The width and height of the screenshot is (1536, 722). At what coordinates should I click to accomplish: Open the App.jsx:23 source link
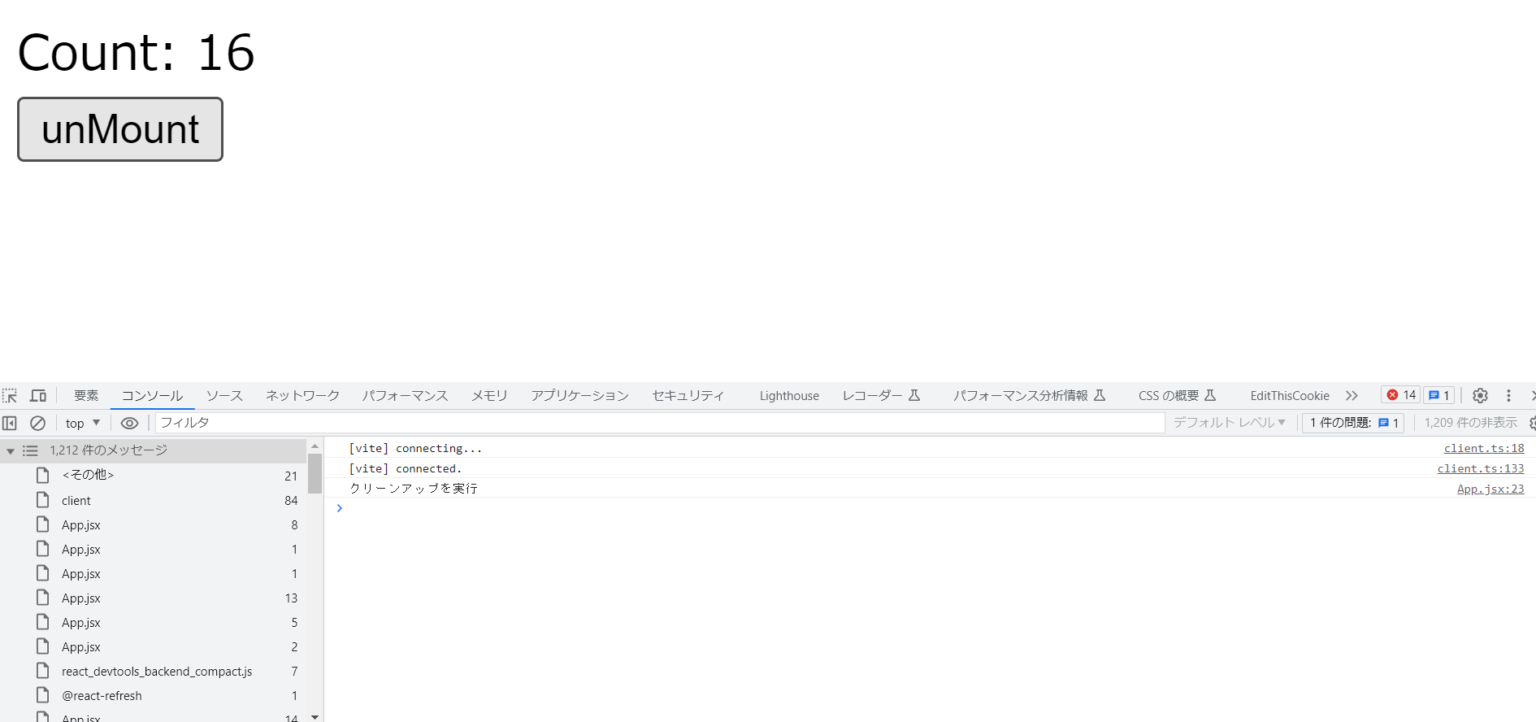(x=1489, y=489)
